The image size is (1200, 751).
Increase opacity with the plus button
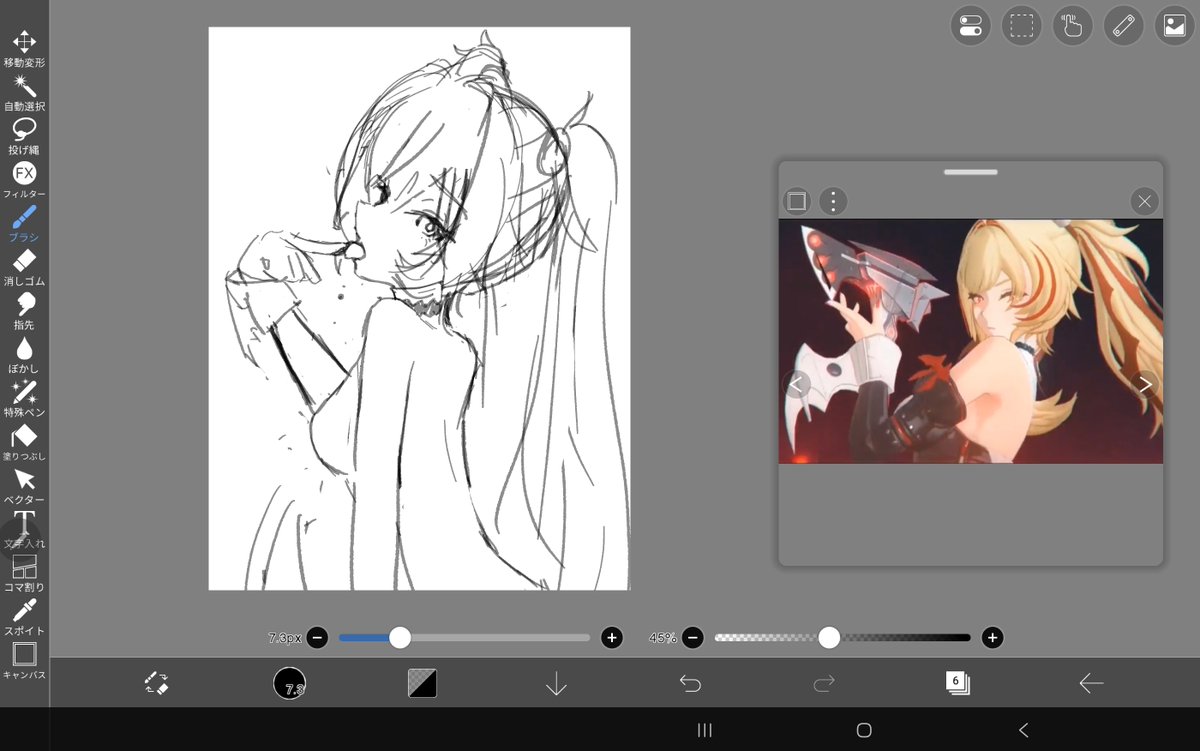point(992,637)
